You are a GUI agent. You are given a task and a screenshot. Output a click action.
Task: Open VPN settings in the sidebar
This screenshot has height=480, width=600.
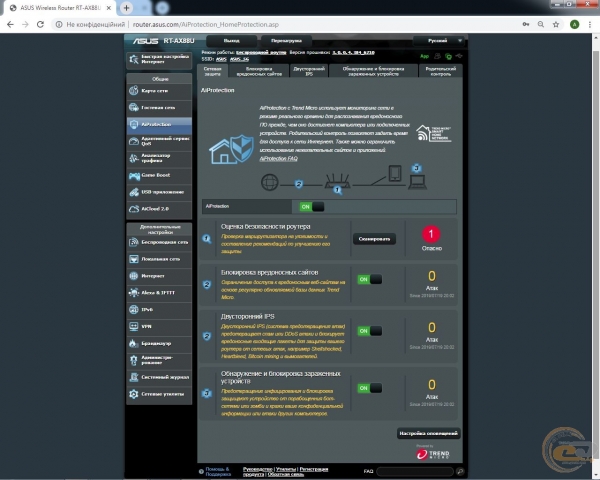(159, 327)
